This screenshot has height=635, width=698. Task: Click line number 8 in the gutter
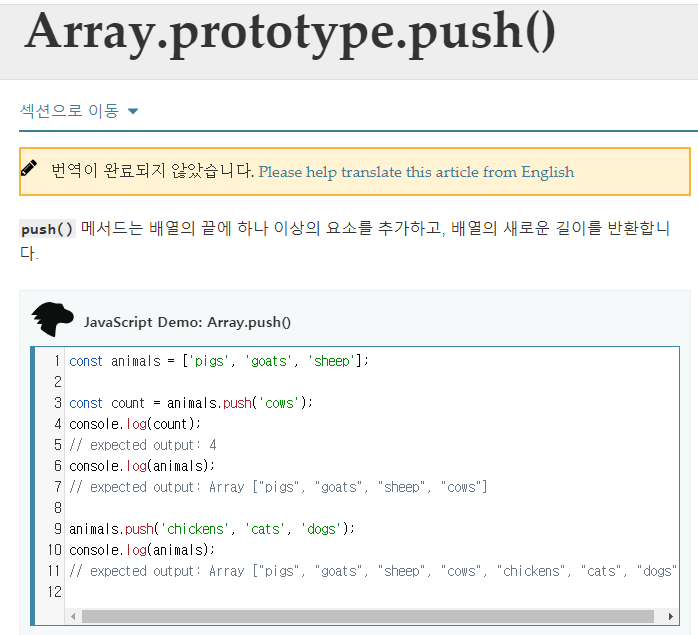(x=58, y=508)
